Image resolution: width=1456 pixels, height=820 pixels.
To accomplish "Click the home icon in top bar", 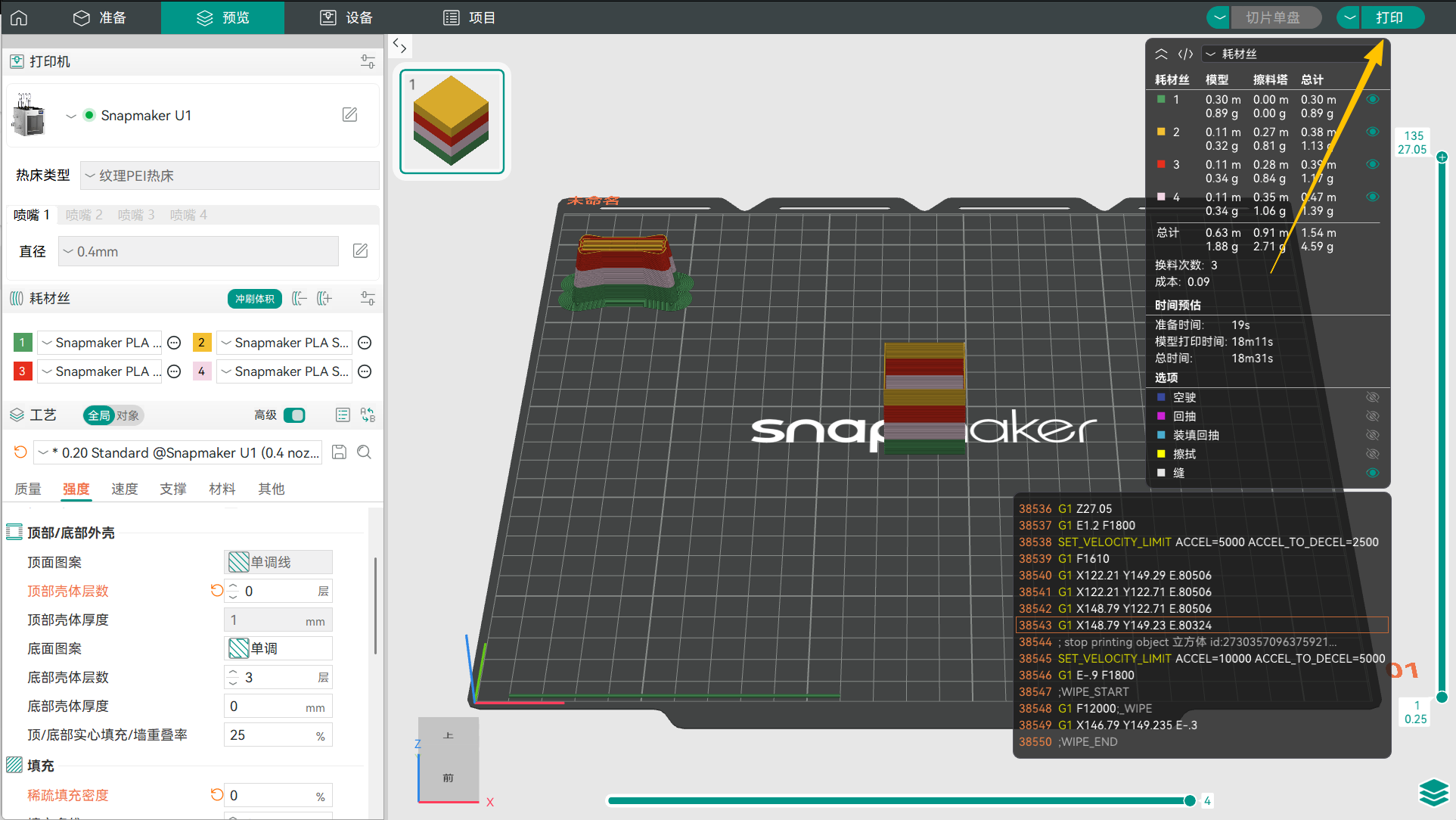I will (19, 17).
